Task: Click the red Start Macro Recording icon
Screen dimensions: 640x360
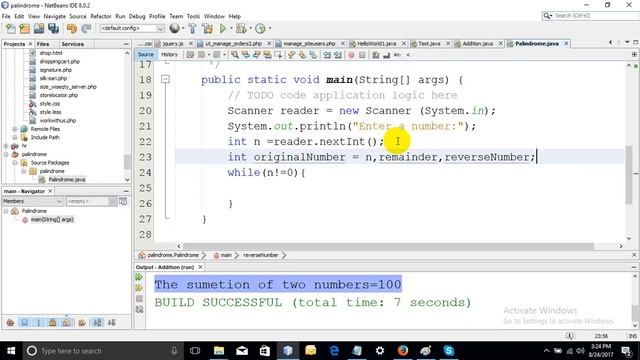Action: pos(351,55)
